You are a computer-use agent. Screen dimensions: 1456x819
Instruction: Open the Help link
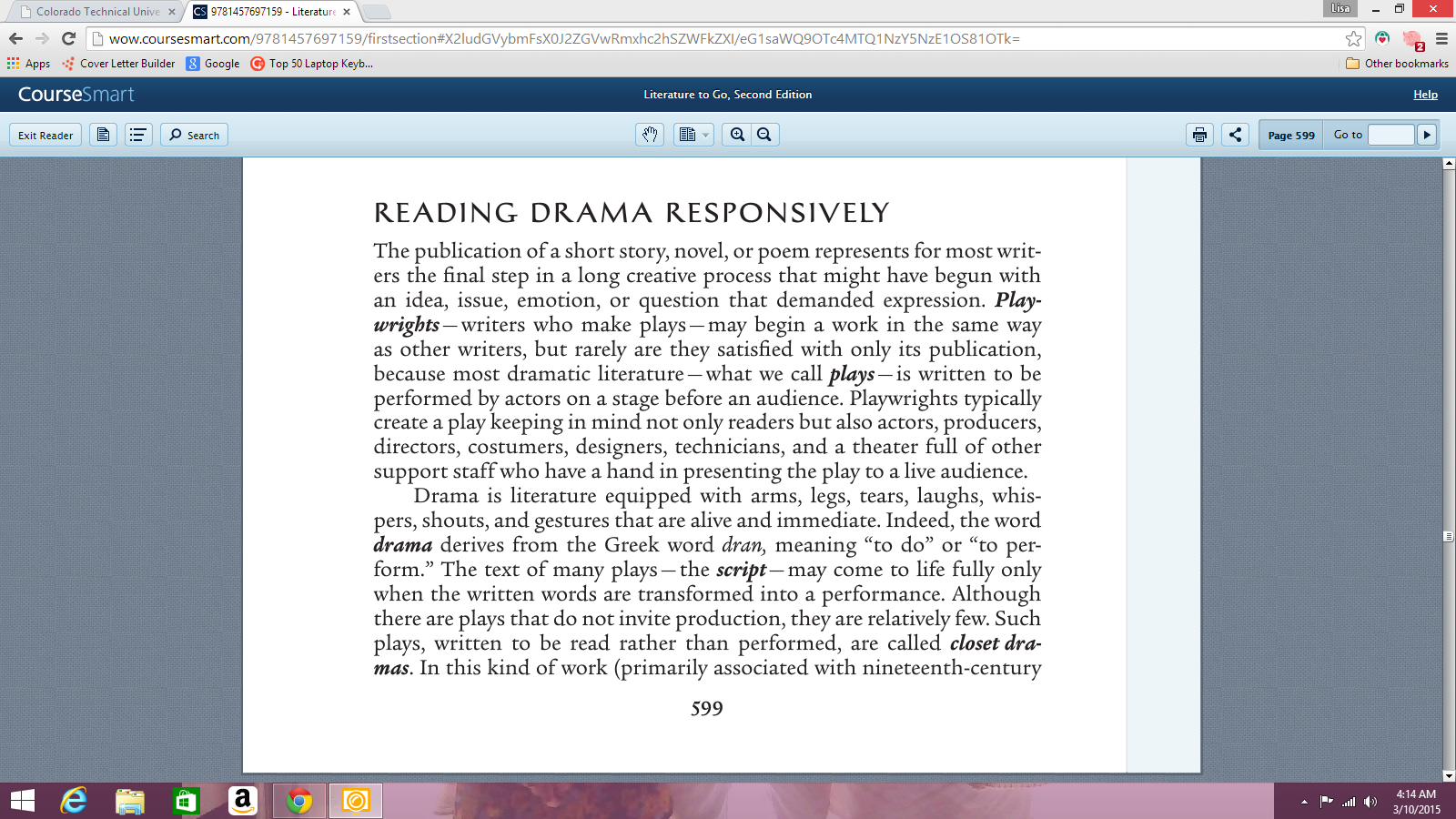pyautogui.click(x=1425, y=95)
